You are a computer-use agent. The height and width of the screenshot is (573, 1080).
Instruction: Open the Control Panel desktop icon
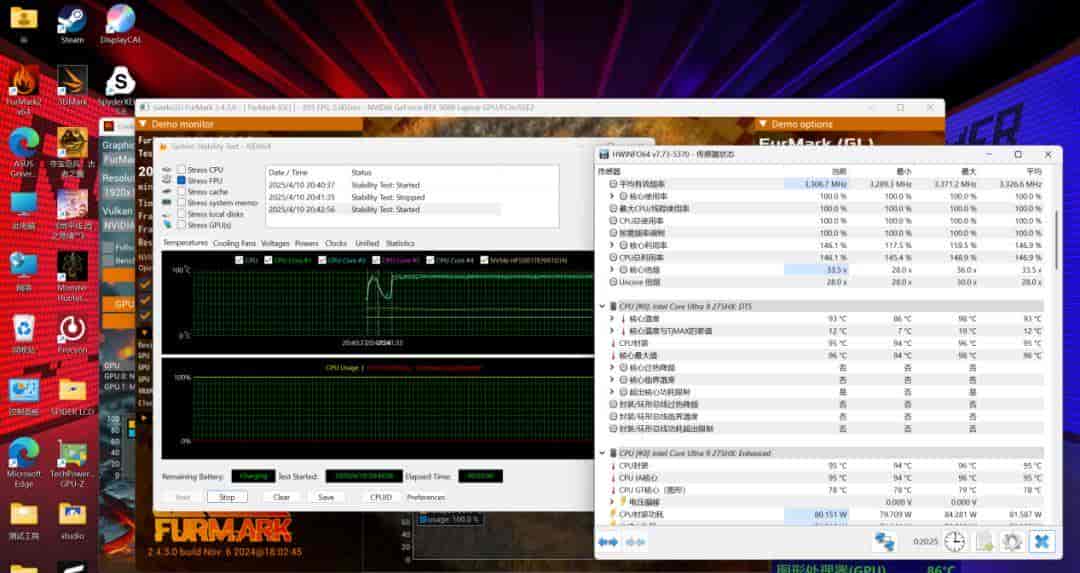(x=24, y=396)
